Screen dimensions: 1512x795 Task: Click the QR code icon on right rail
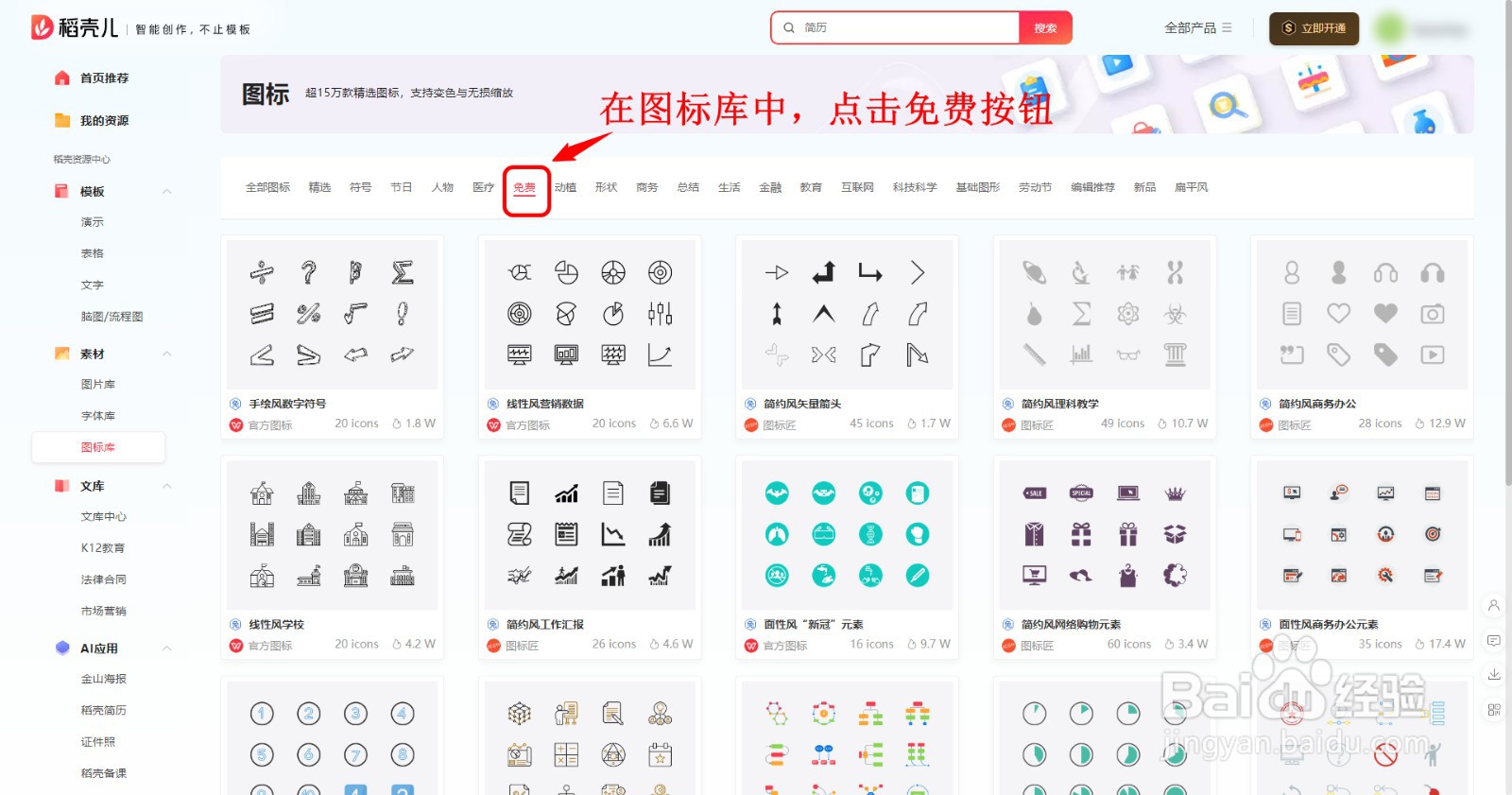pos(1494,710)
